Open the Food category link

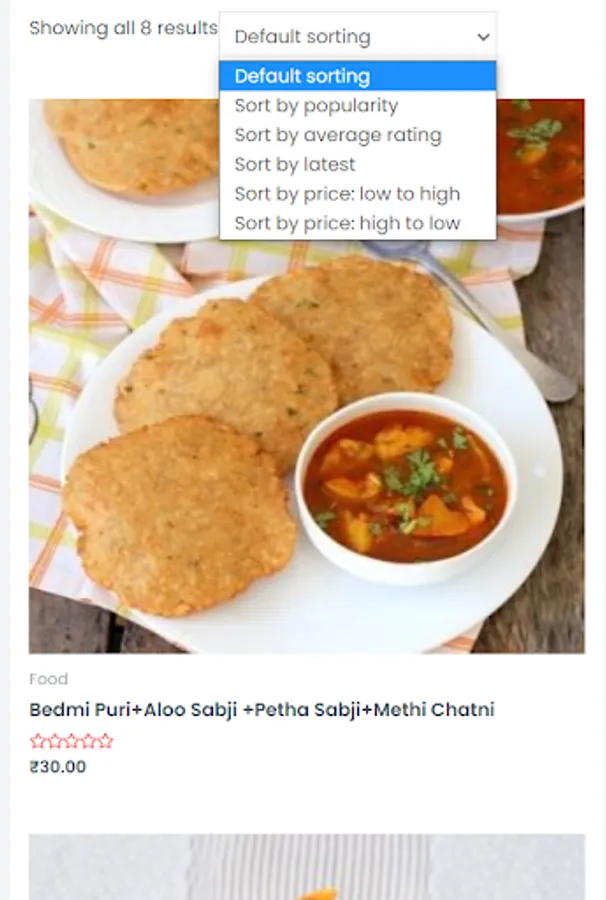coord(49,679)
